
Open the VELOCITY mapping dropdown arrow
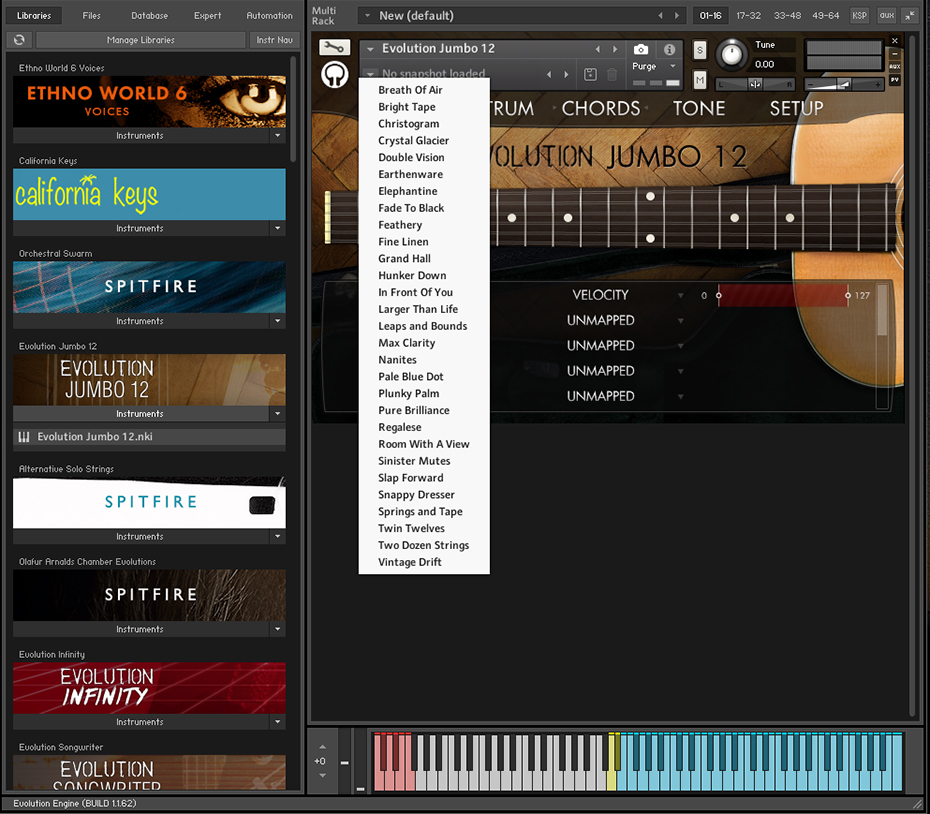click(681, 295)
